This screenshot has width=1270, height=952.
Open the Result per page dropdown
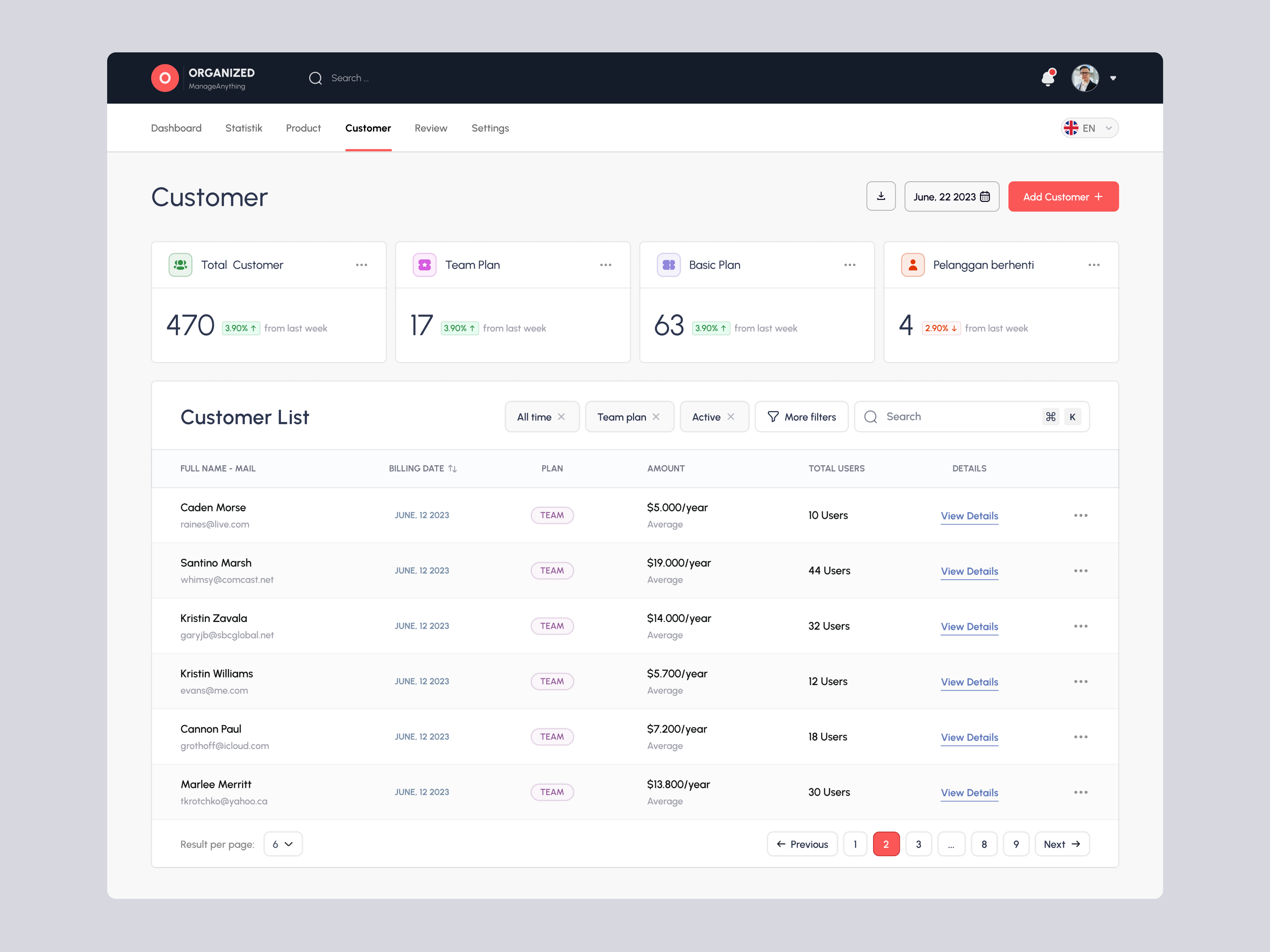283,844
